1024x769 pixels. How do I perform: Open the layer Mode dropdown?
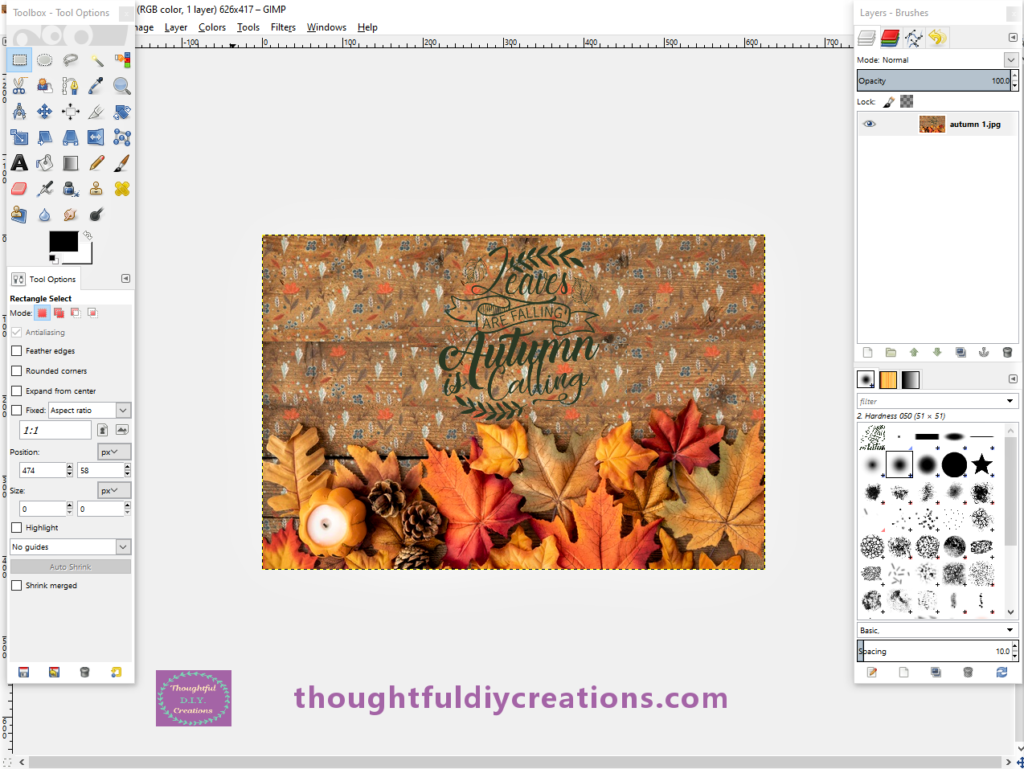1010,60
